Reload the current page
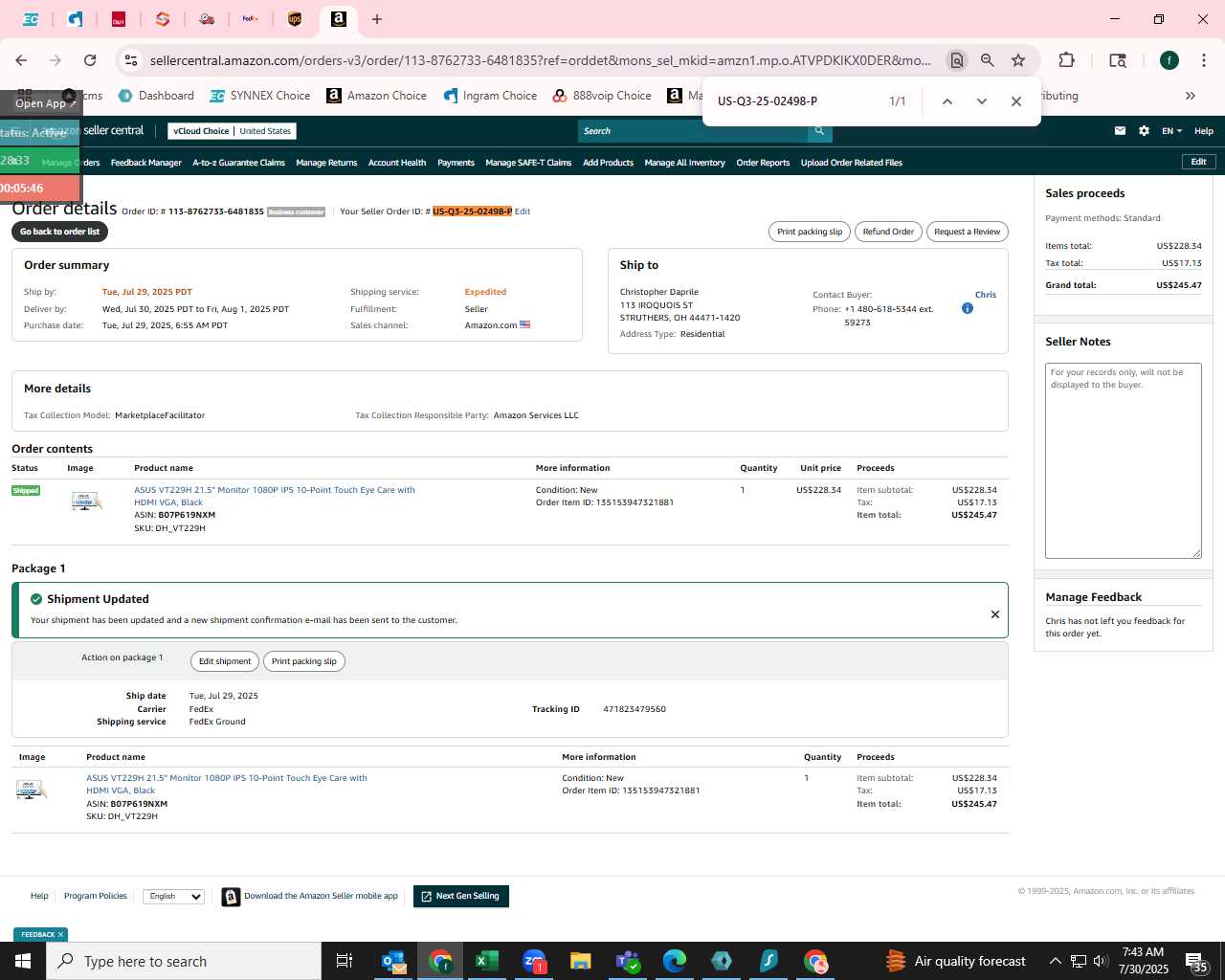 [x=90, y=60]
